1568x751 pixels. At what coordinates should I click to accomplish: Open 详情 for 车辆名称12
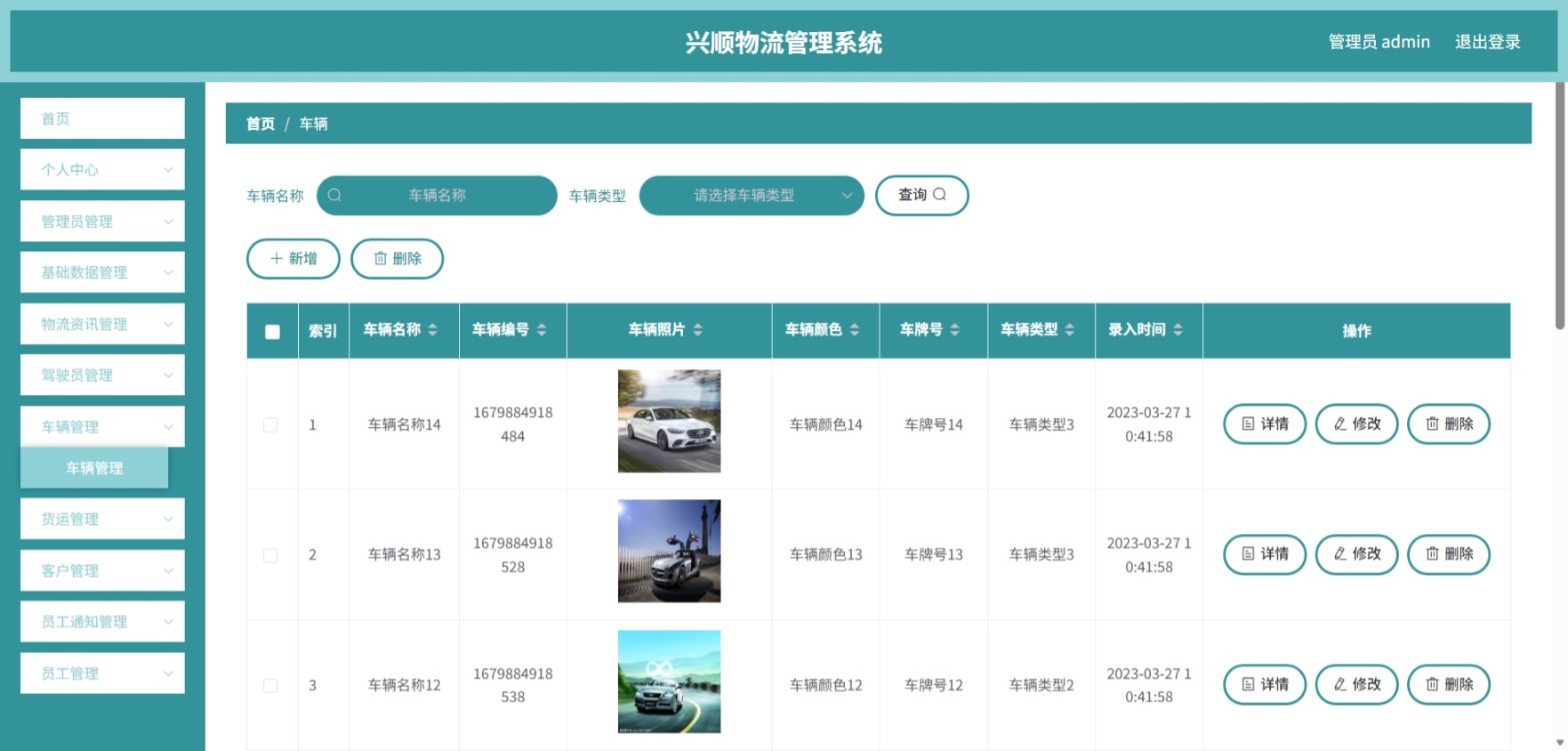(1265, 684)
